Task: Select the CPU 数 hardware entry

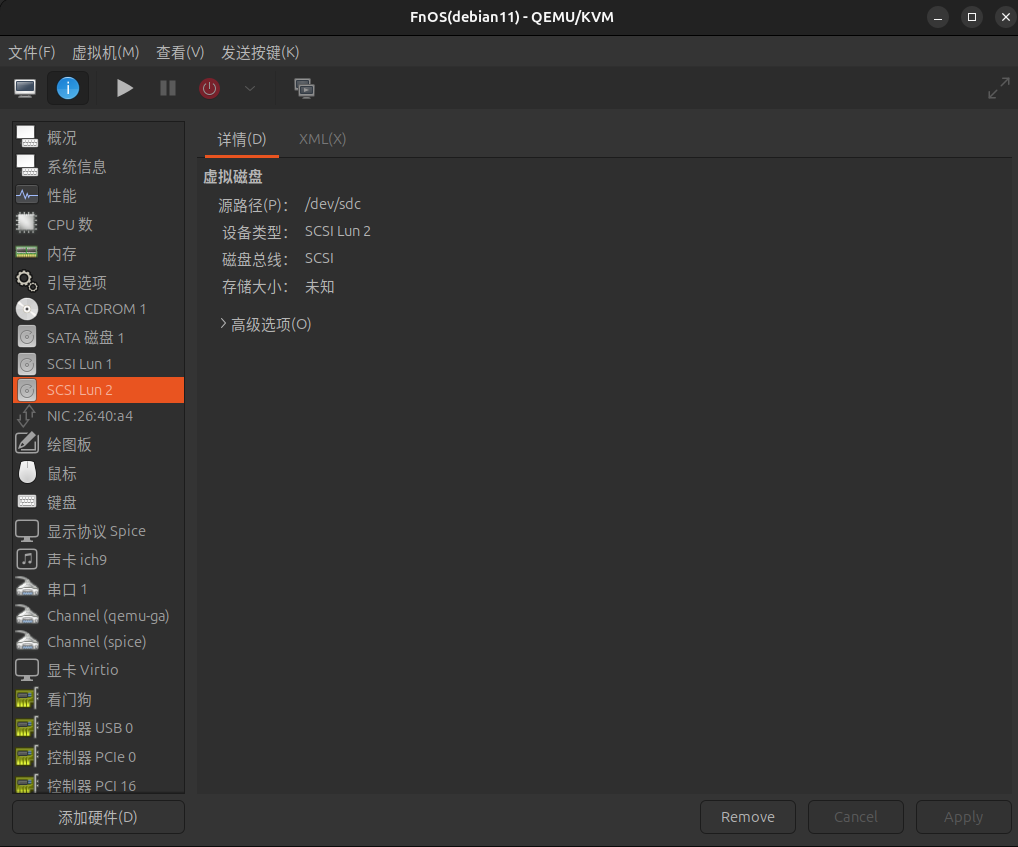Action: pos(70,225)
